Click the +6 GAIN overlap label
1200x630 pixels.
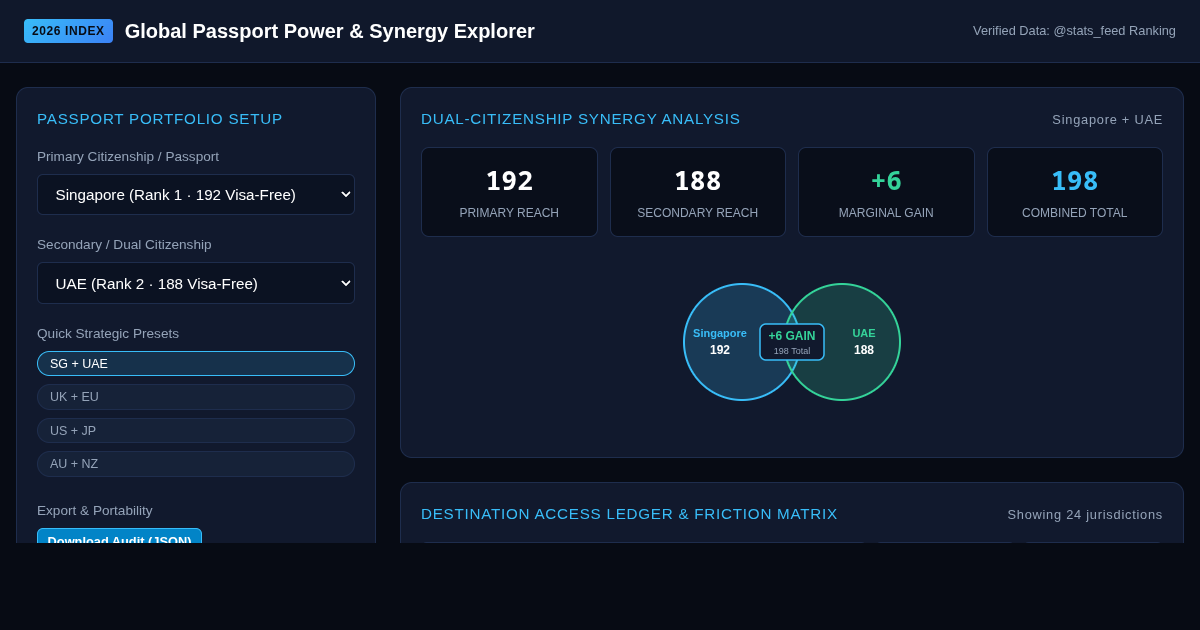pos(792,342)
